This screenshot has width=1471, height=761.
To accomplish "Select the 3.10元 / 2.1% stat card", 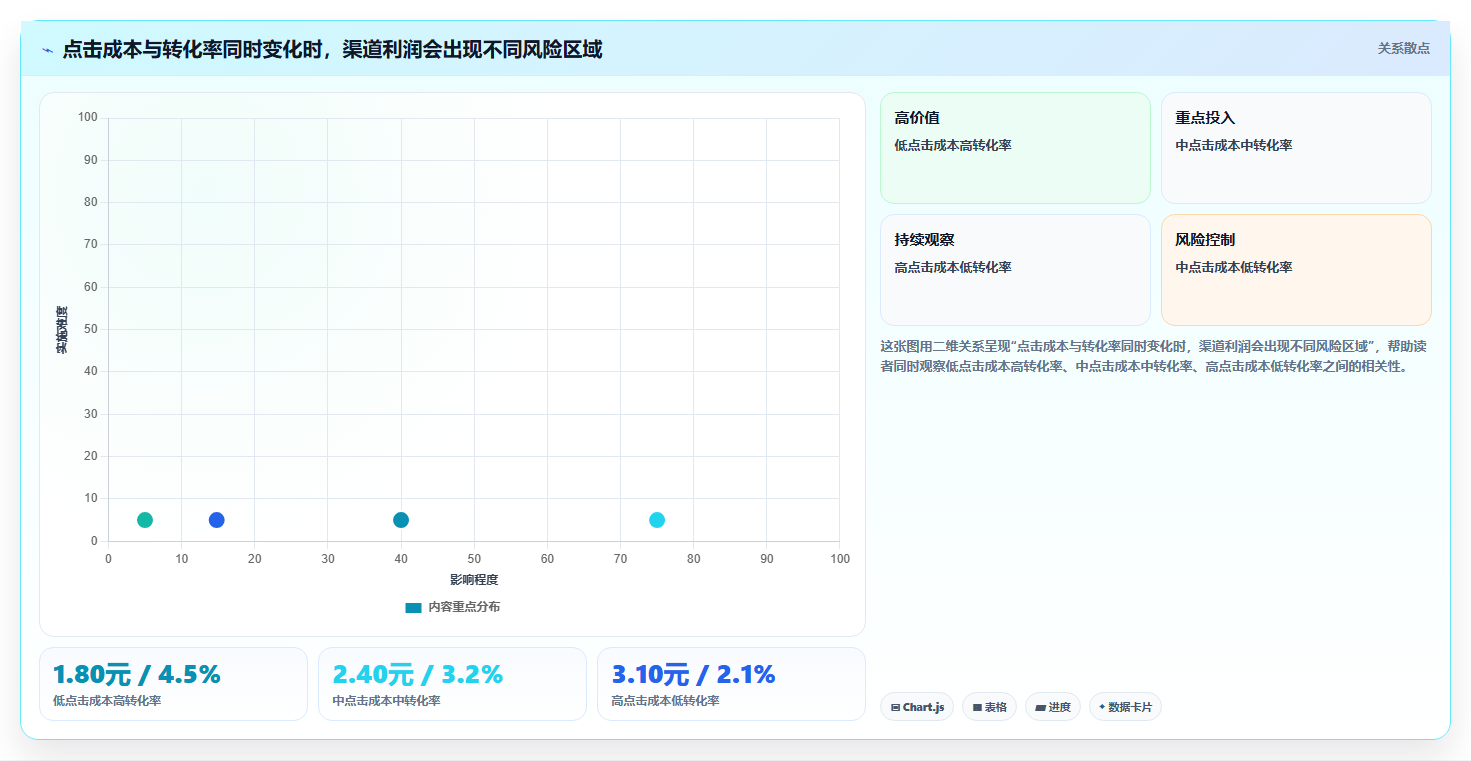I will [x=731, y=684].
